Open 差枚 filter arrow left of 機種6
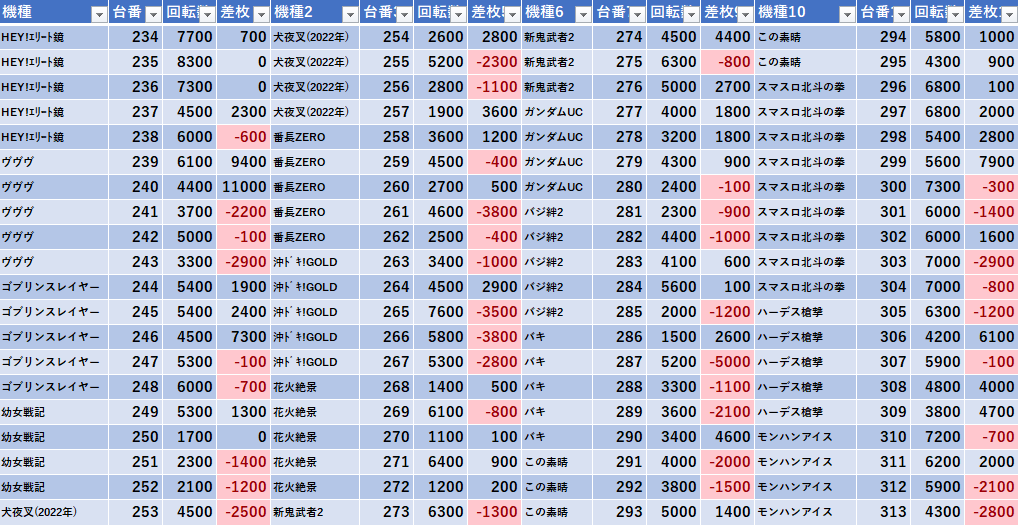This screenshot has width=1018, height=525. pos(512,14)
